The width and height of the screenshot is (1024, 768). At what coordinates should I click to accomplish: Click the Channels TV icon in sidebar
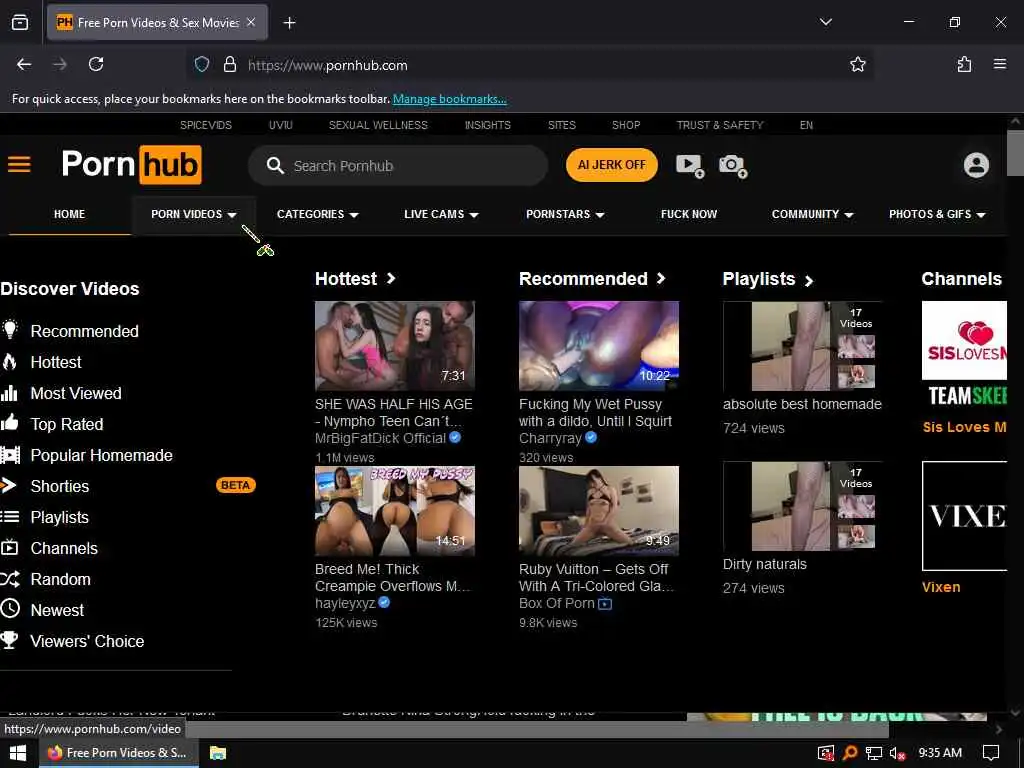coord(9,547)
